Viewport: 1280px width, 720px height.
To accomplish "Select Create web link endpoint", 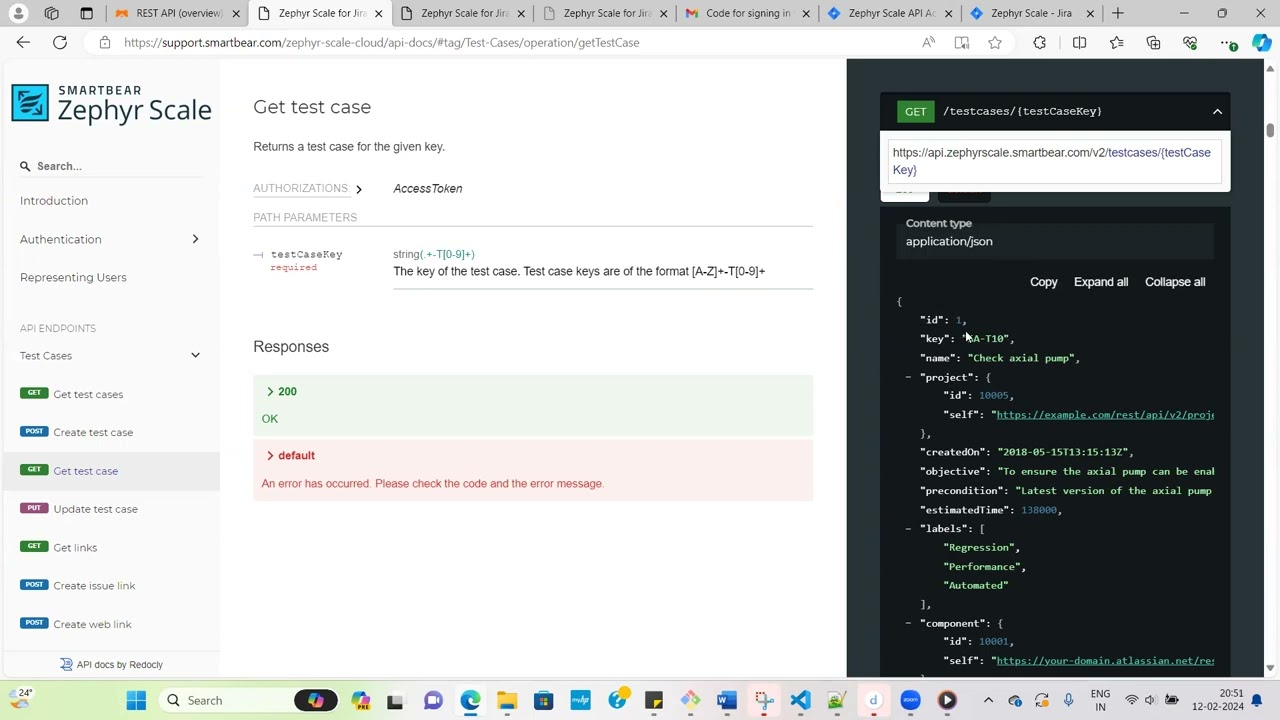I will click(110, 624).
